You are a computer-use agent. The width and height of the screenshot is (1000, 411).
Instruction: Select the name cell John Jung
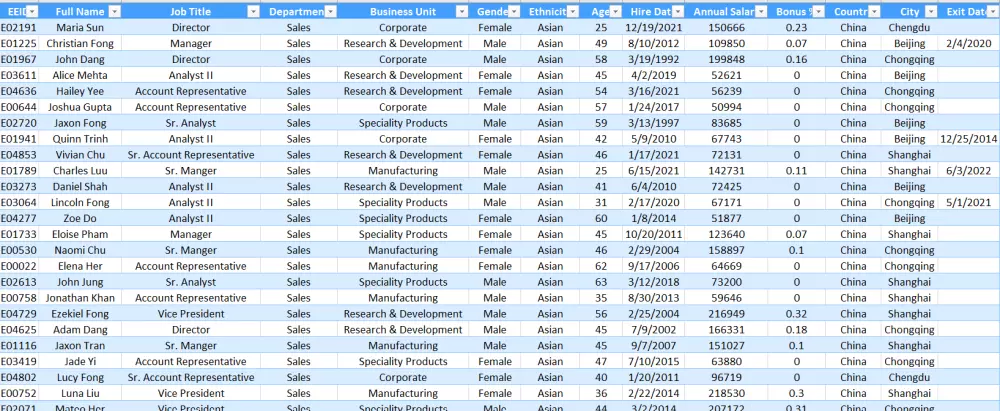(80, 282)
